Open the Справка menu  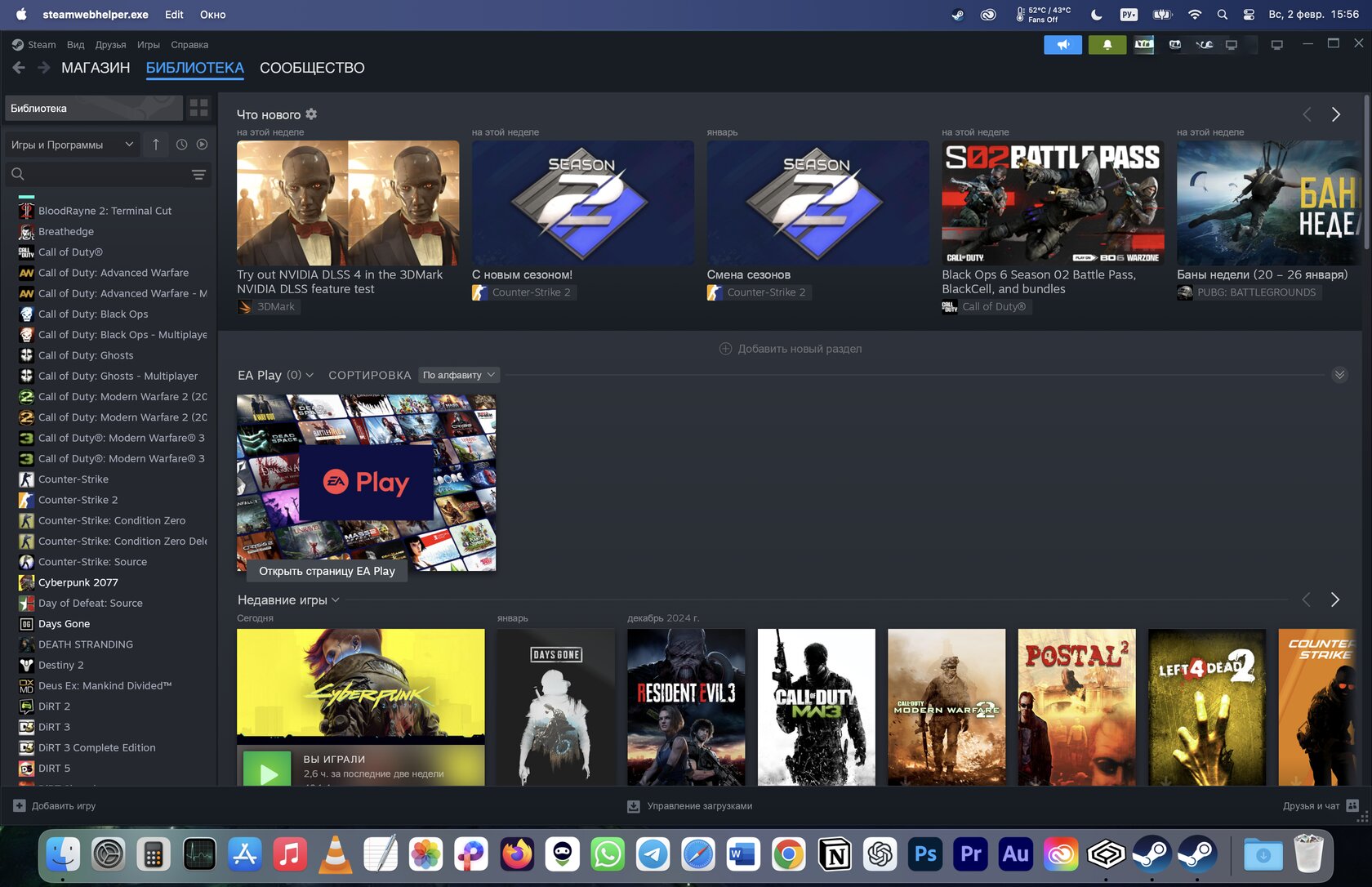point(189,45)
